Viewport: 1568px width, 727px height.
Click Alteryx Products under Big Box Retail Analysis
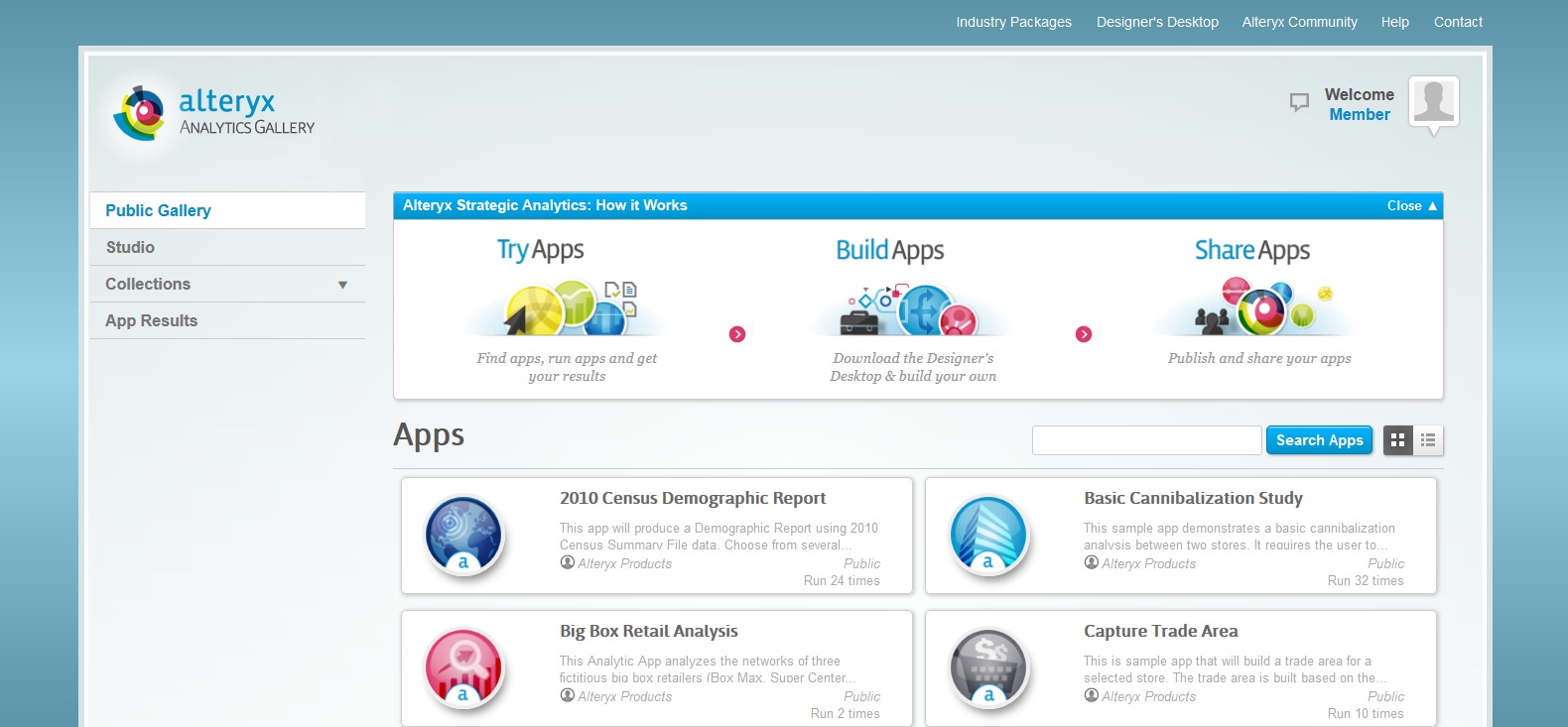point(625,696)
